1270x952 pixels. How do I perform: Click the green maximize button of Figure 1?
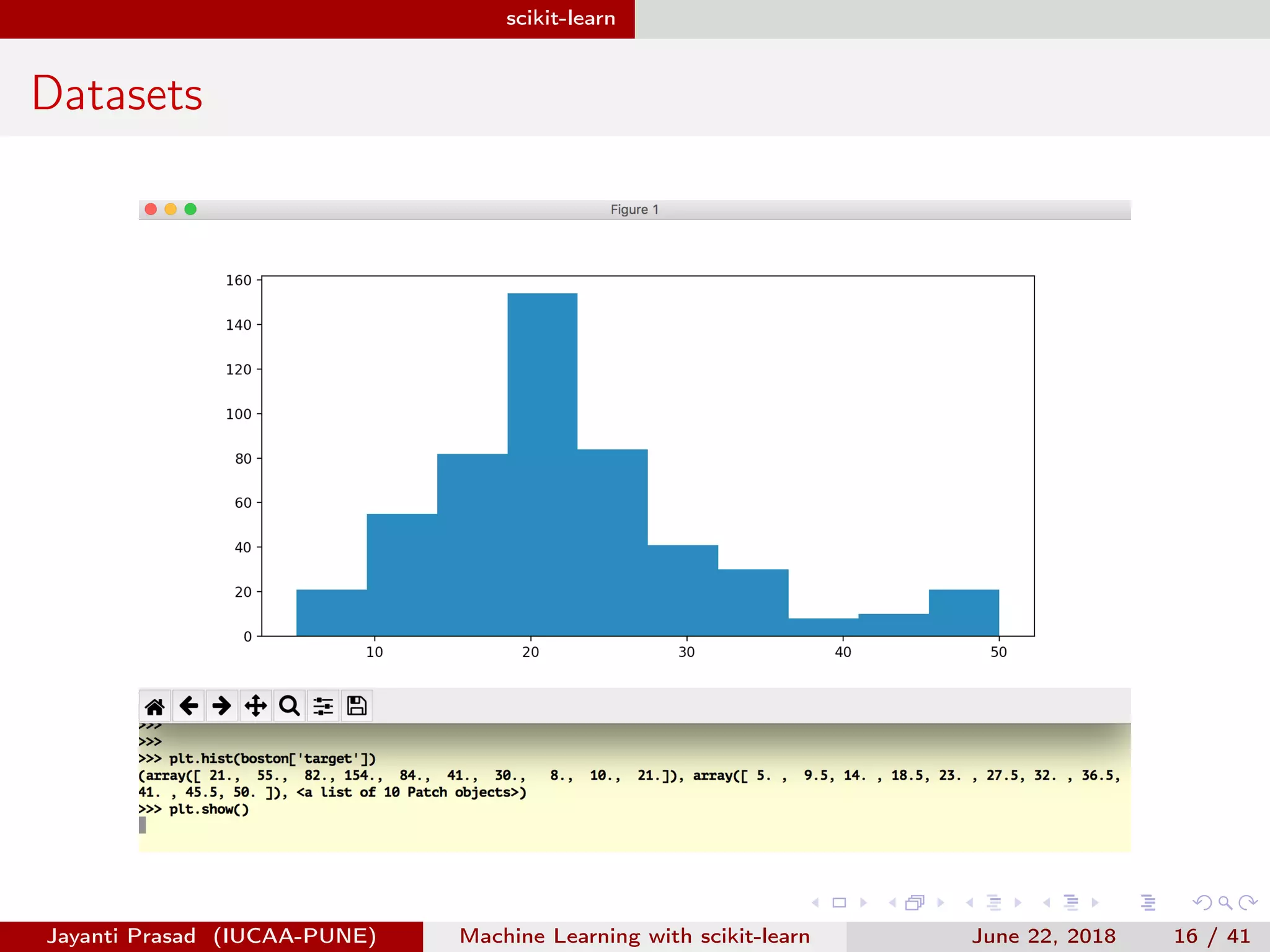pos(190,209)
